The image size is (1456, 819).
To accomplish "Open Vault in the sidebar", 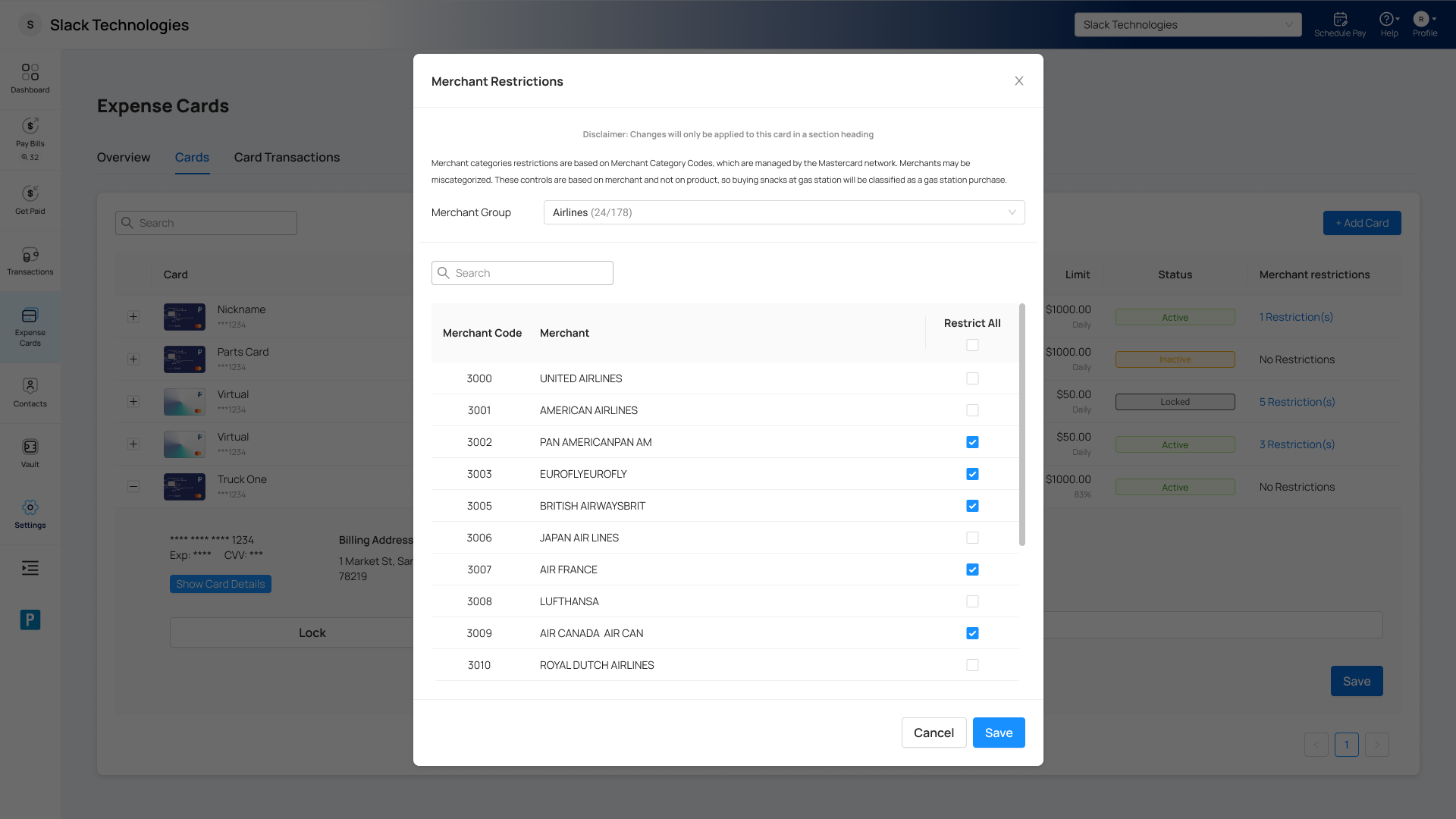I will (x=30, y=453).
